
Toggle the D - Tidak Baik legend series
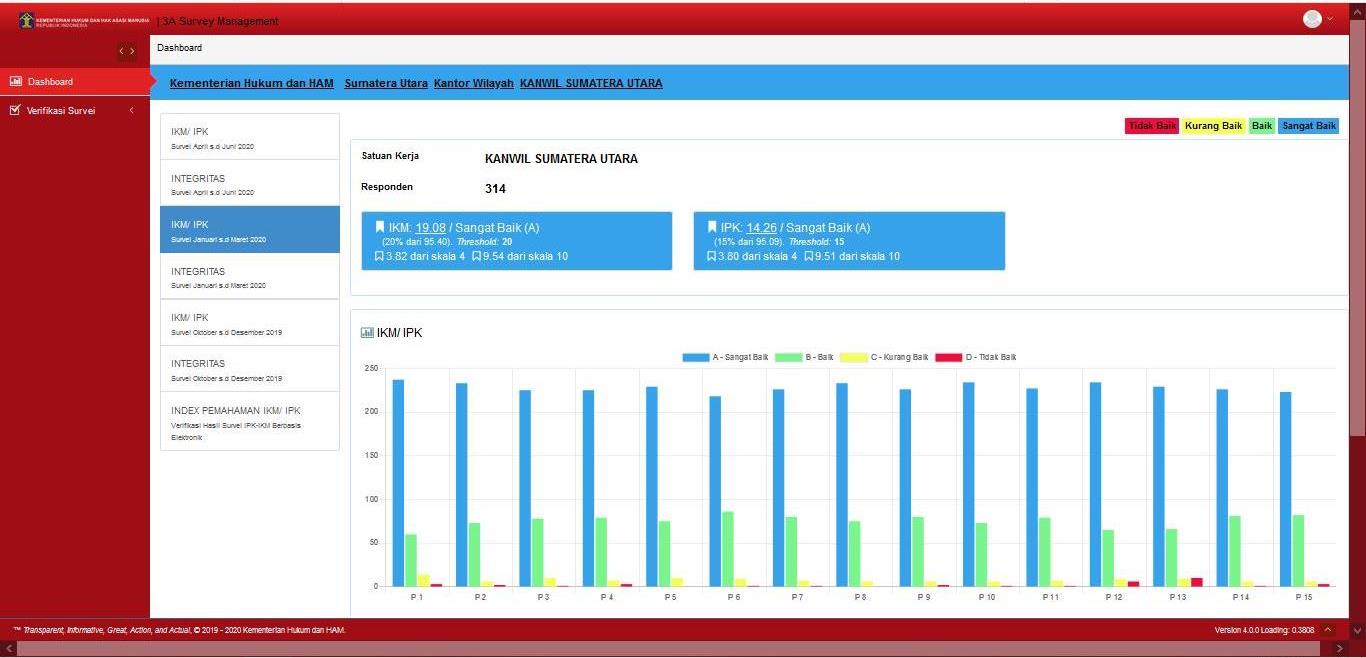pos(975,357)
